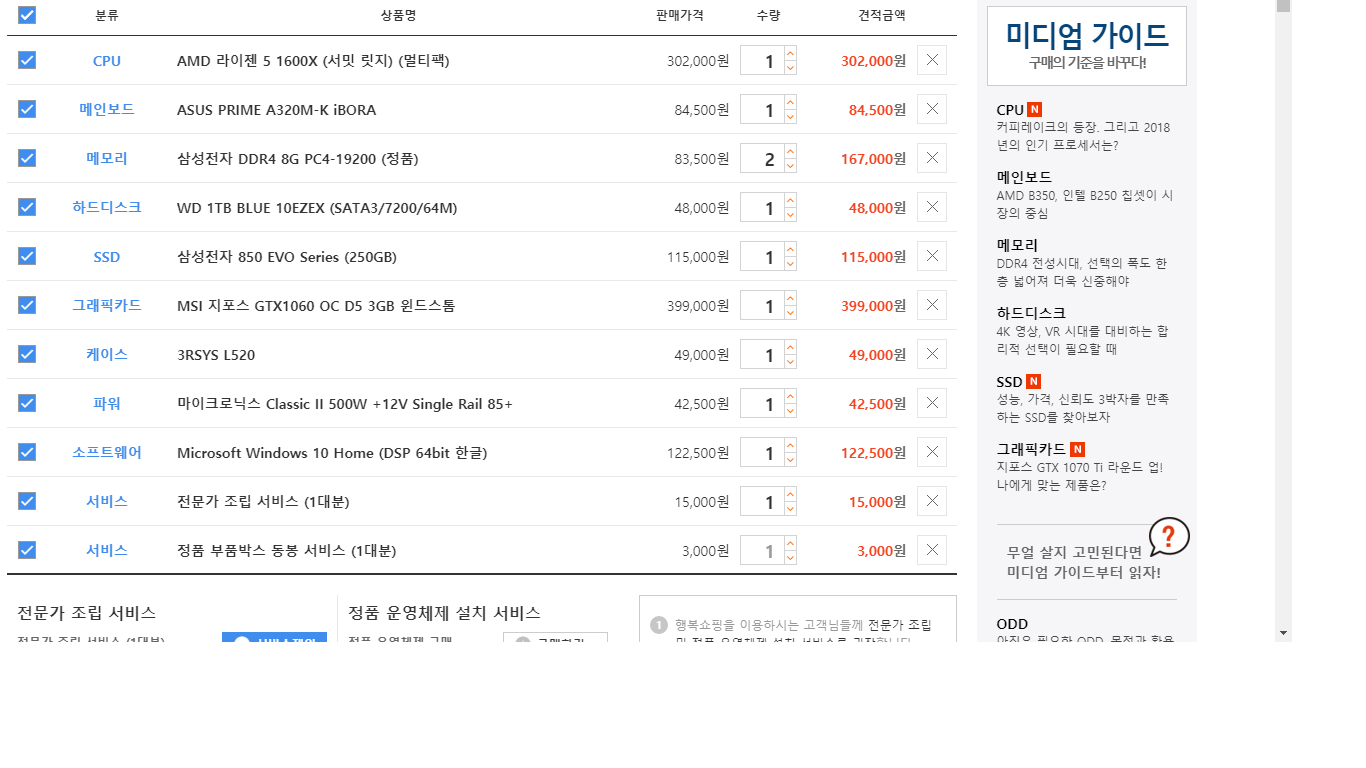Open the 파워 category link

coord(107,403)
